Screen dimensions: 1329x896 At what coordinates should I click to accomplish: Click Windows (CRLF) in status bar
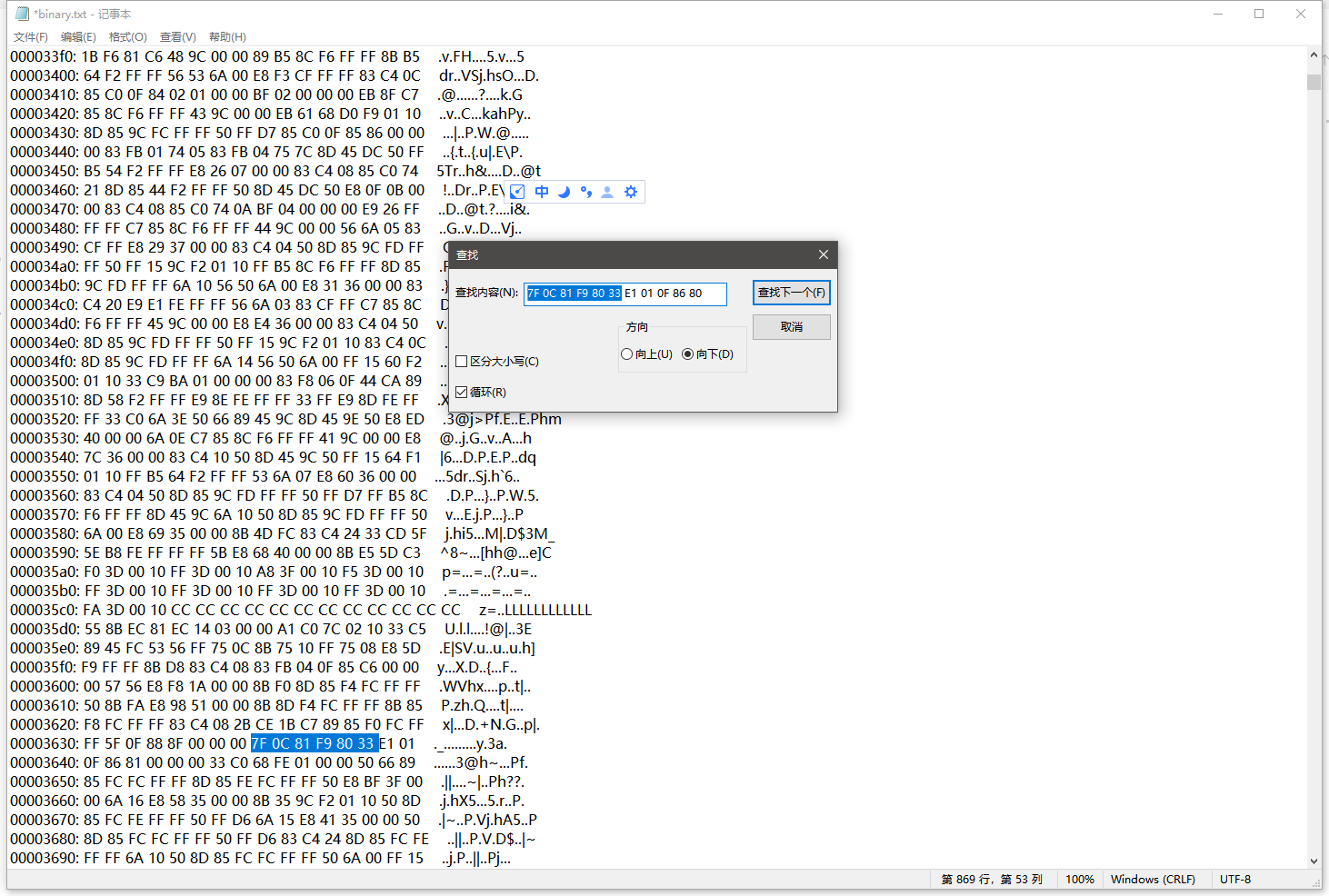point(1152,880)
